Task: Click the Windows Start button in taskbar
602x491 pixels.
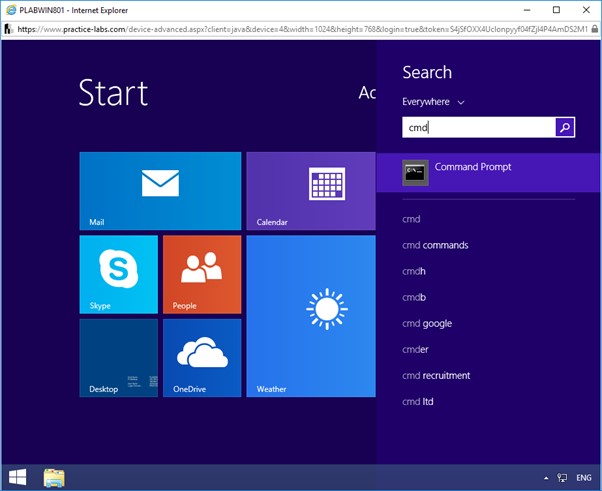Action: [17, 477]
